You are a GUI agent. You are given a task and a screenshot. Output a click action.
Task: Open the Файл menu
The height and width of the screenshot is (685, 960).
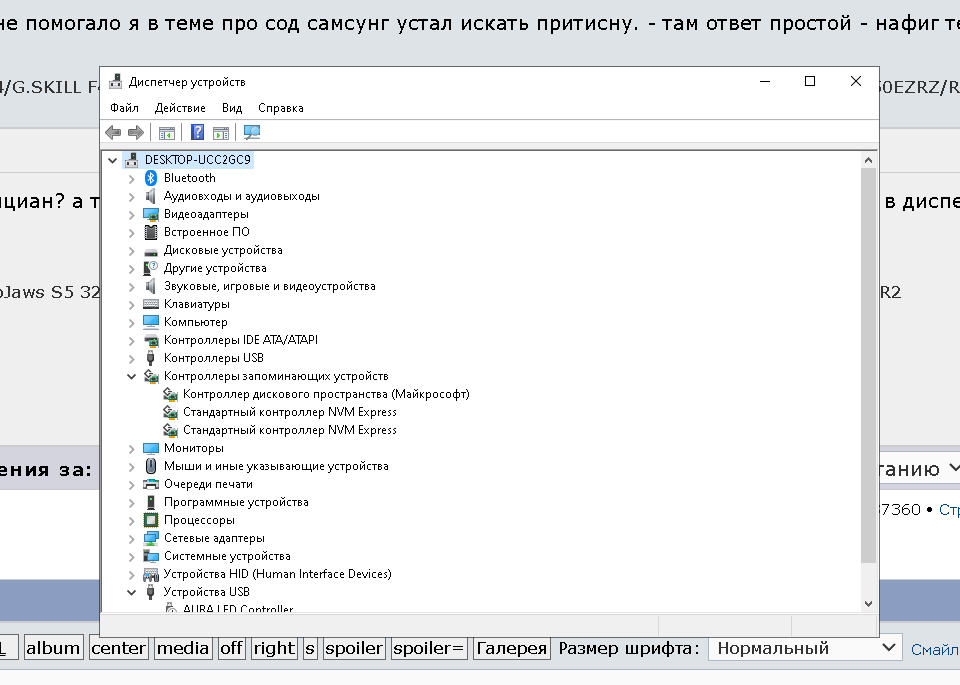(124, 108)
